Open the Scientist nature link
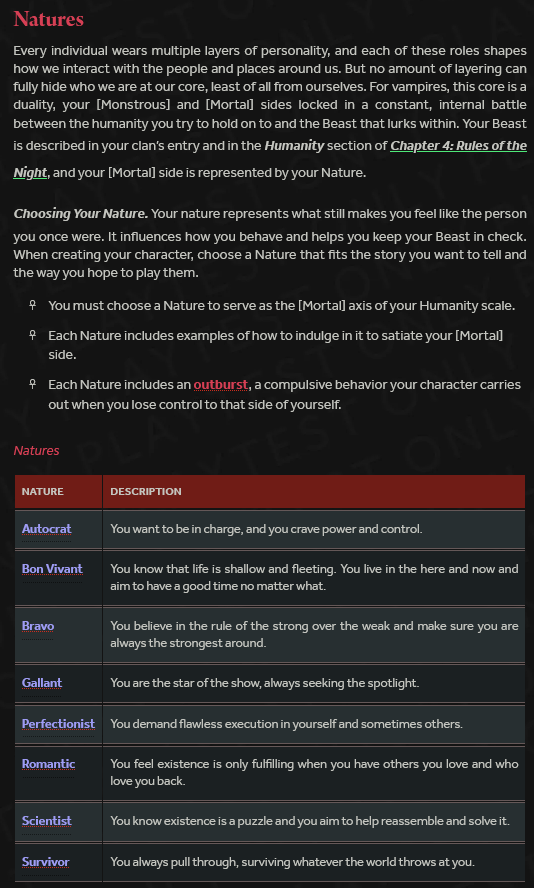The width and height of the screenshot is (534, 888). click(46, 821)
